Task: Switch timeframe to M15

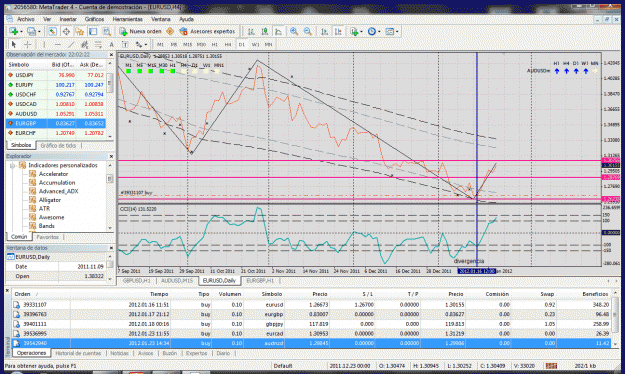Action: pos(187,45)
